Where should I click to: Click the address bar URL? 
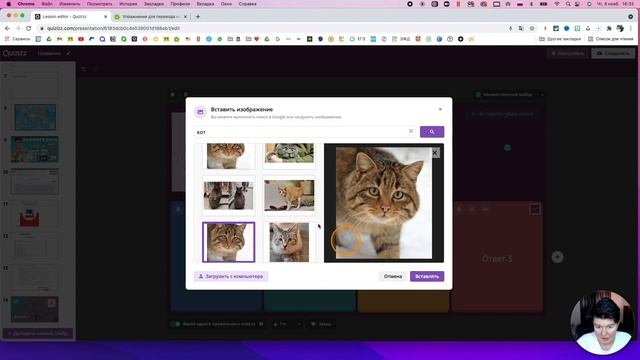(x=113, y=28)
